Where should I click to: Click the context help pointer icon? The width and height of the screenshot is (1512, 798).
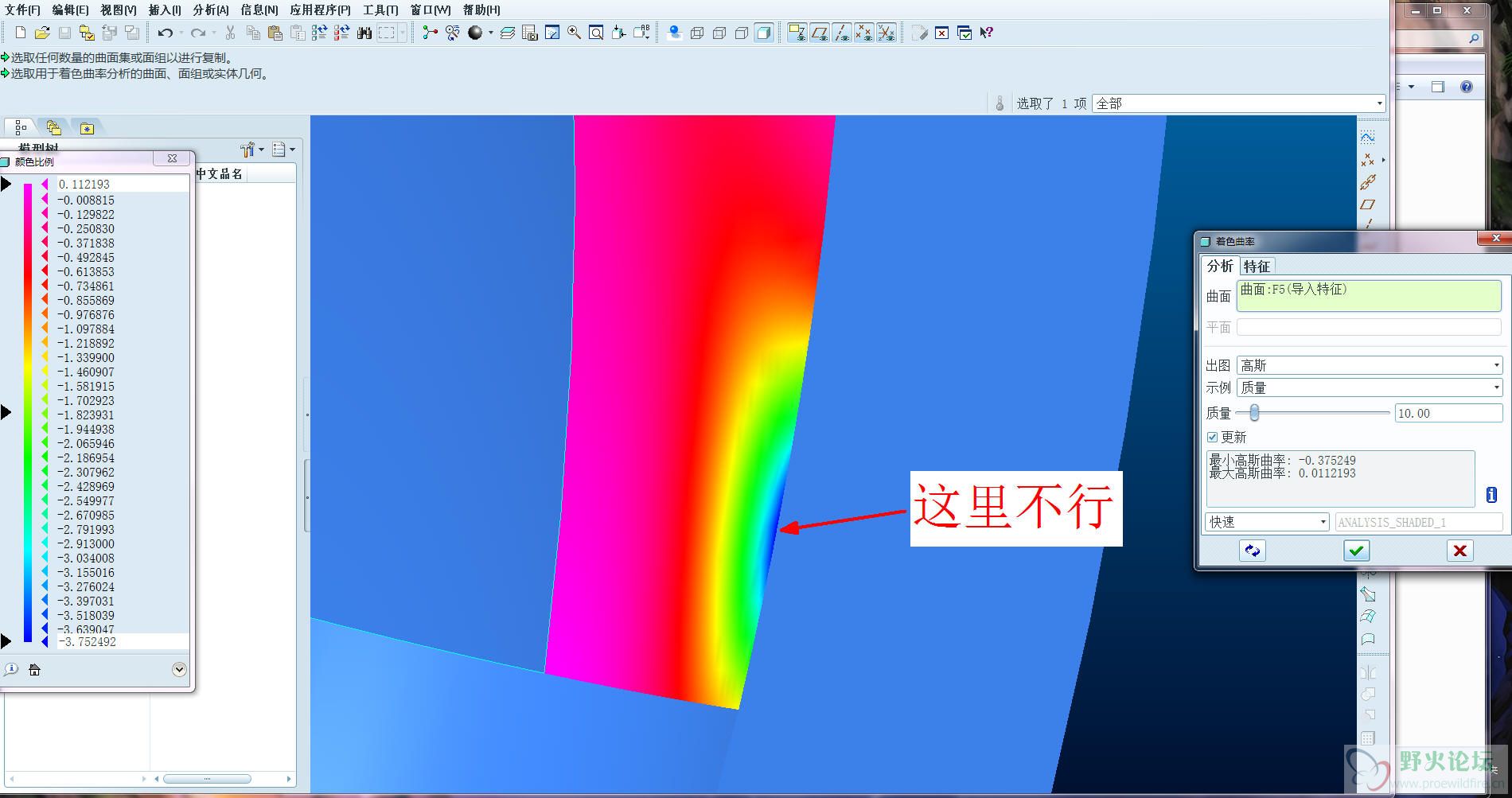coord(987,33)
